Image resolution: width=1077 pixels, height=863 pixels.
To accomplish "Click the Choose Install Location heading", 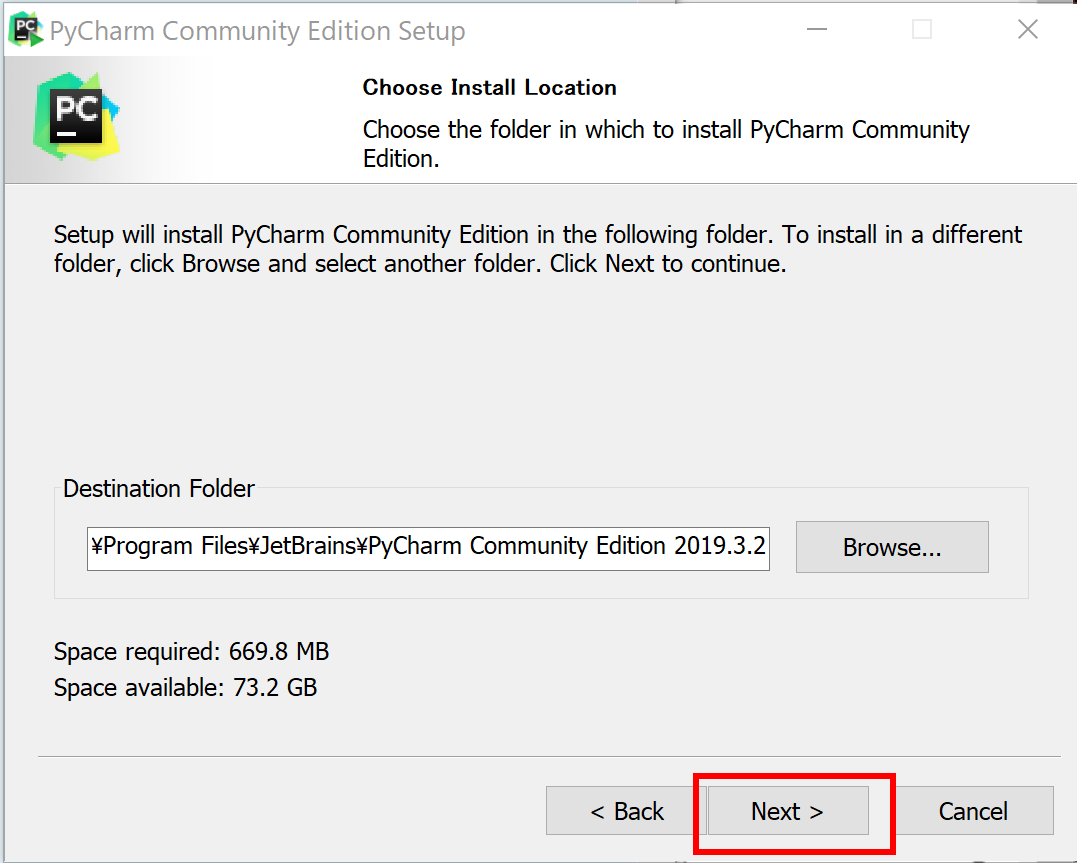I will 490,87.
